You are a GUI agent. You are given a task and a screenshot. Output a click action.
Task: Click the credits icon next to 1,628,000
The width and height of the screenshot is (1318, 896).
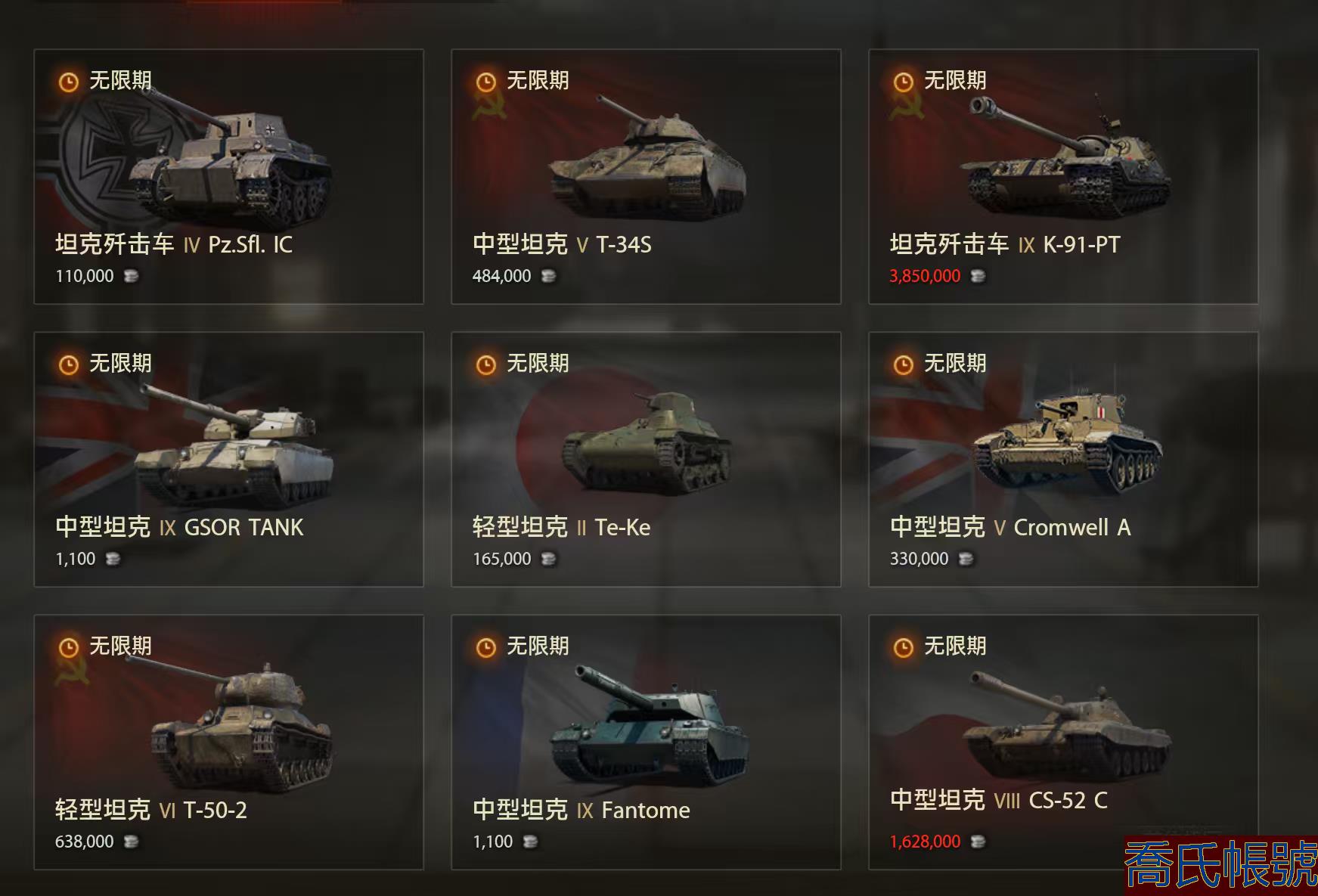(978, 842)
